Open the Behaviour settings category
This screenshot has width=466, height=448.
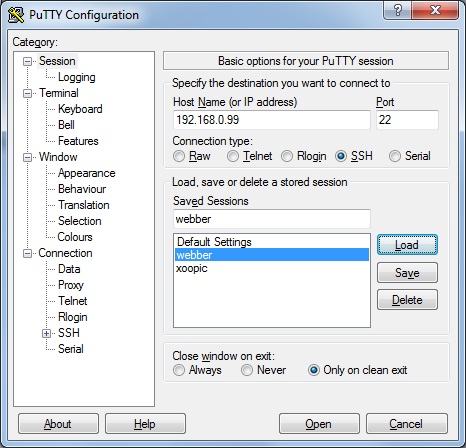[x=82, y=189]
